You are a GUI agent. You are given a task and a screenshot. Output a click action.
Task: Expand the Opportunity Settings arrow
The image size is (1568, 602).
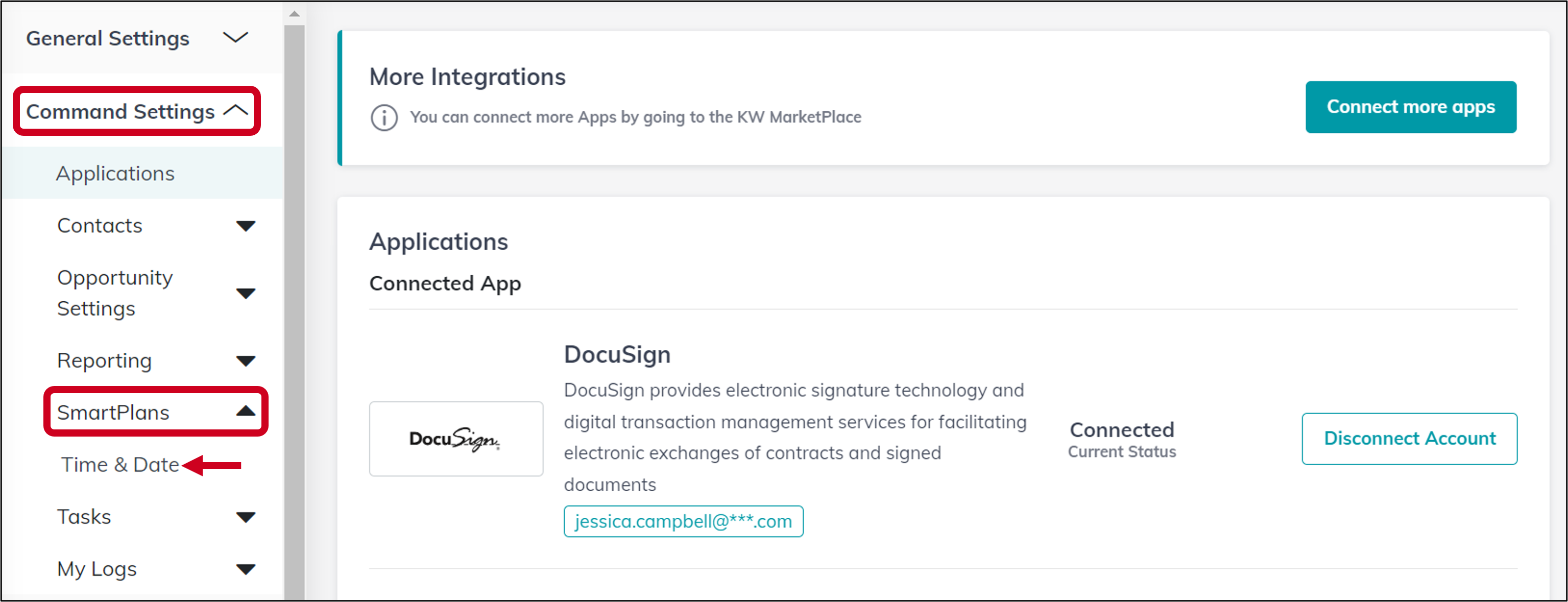point(245,294)
